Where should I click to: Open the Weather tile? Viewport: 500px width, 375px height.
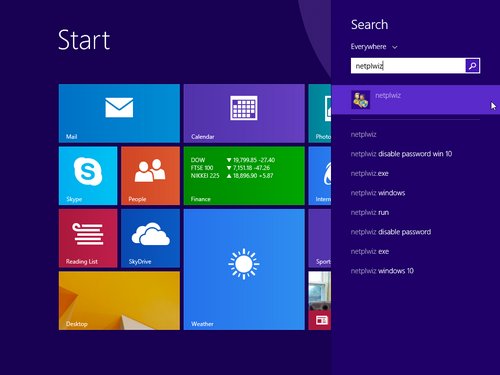click(244, 269)
